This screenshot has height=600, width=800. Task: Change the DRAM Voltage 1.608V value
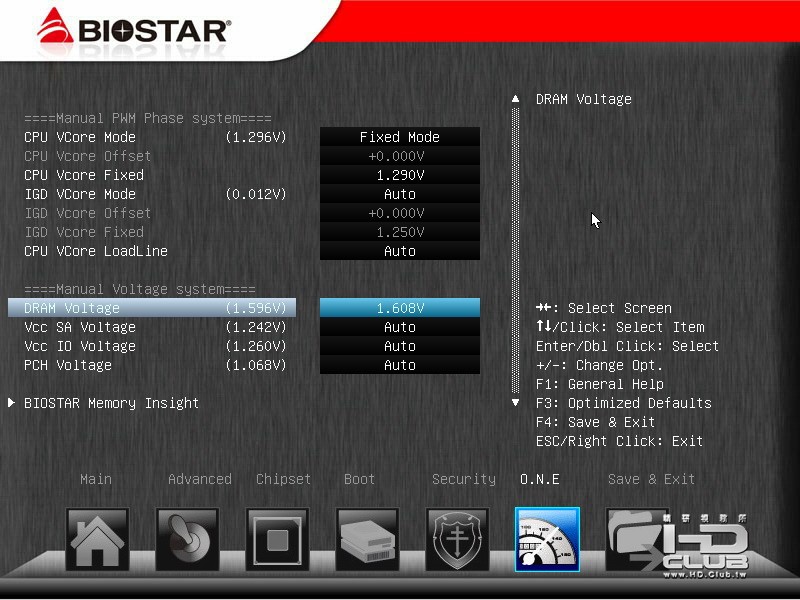tap(399, 308)
